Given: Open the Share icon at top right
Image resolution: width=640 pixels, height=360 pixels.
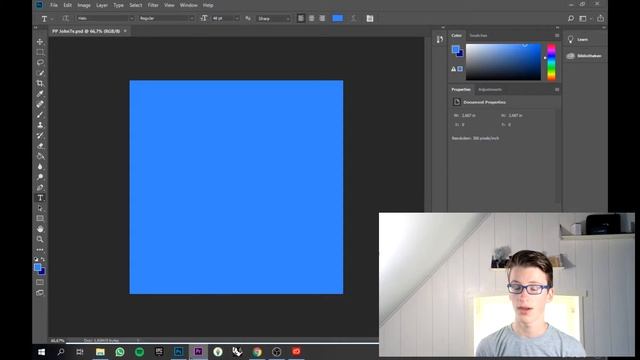Looking at the screenshot, I should tap(600, 18).
